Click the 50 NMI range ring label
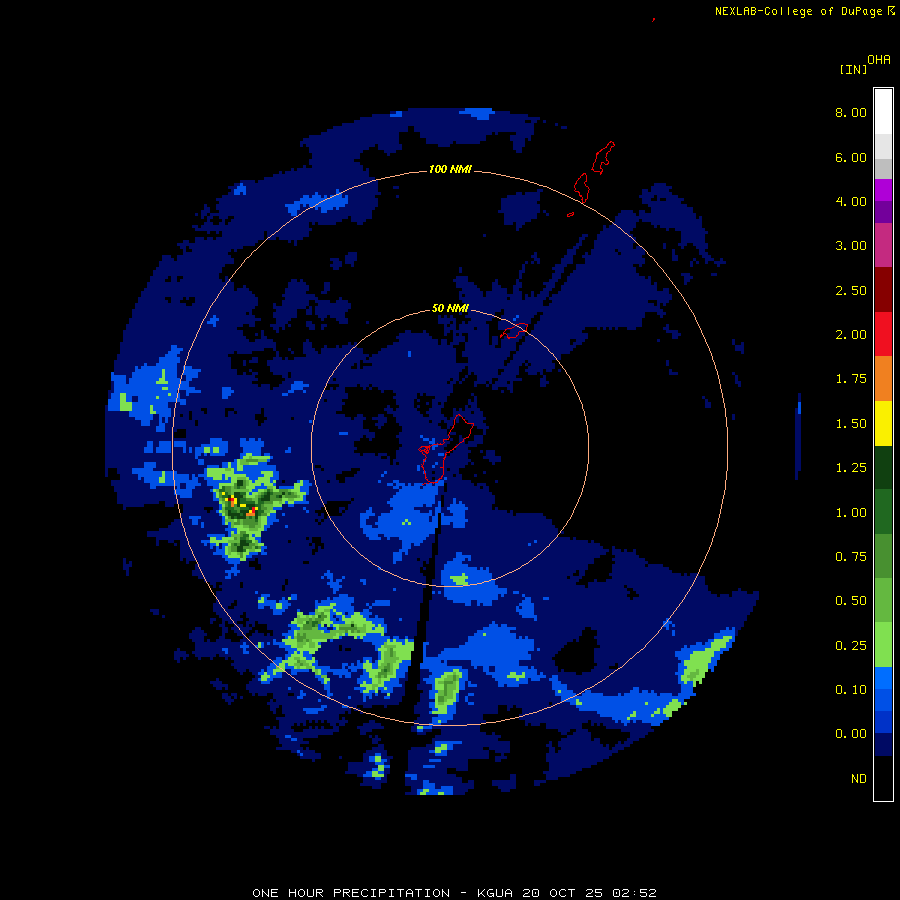The image size is (900, 900). pyautogui.click(x=450, y=309)
